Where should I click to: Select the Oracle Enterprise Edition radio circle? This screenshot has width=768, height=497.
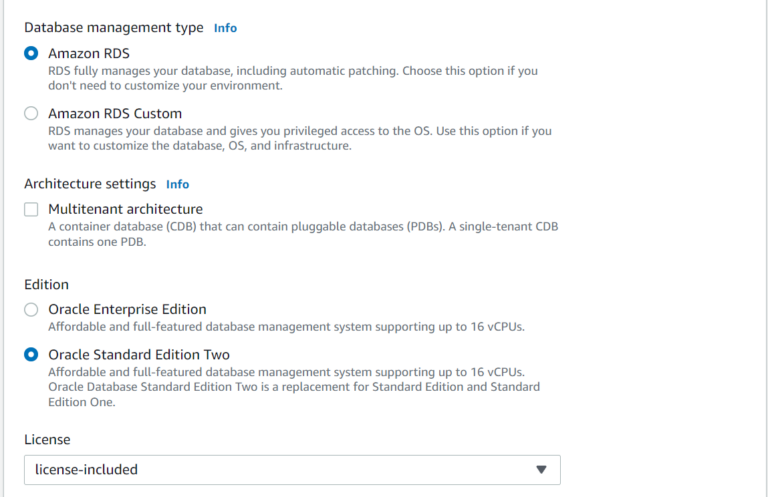(x=31, y=310)
